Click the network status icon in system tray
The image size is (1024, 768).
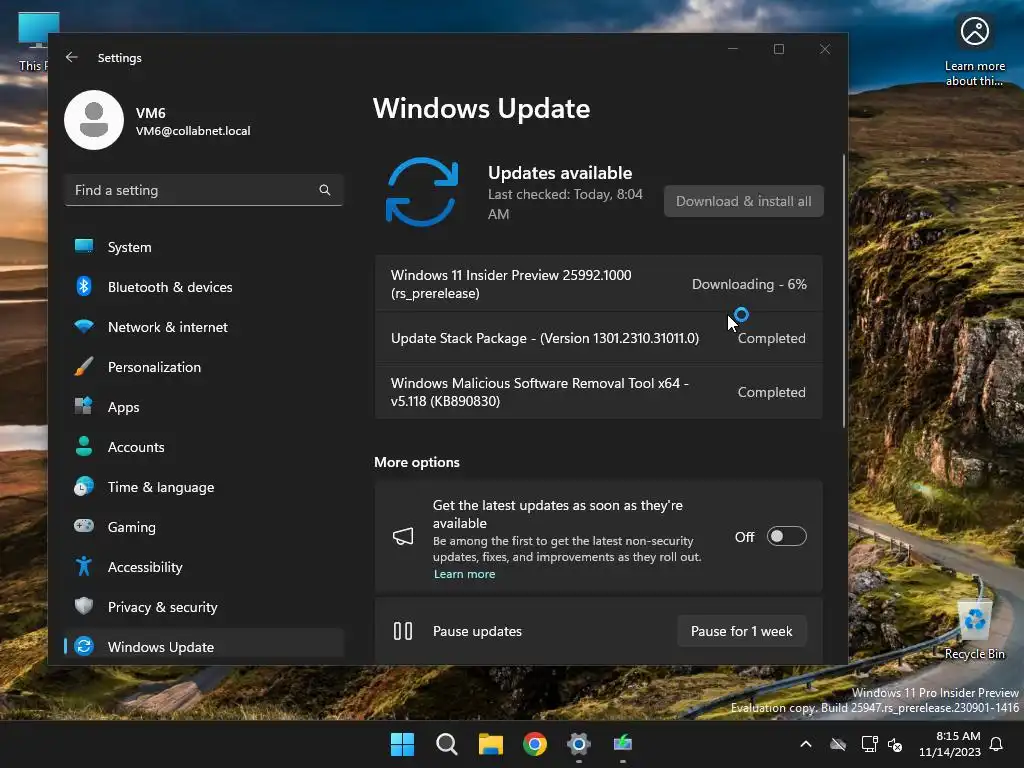(869, 744)
